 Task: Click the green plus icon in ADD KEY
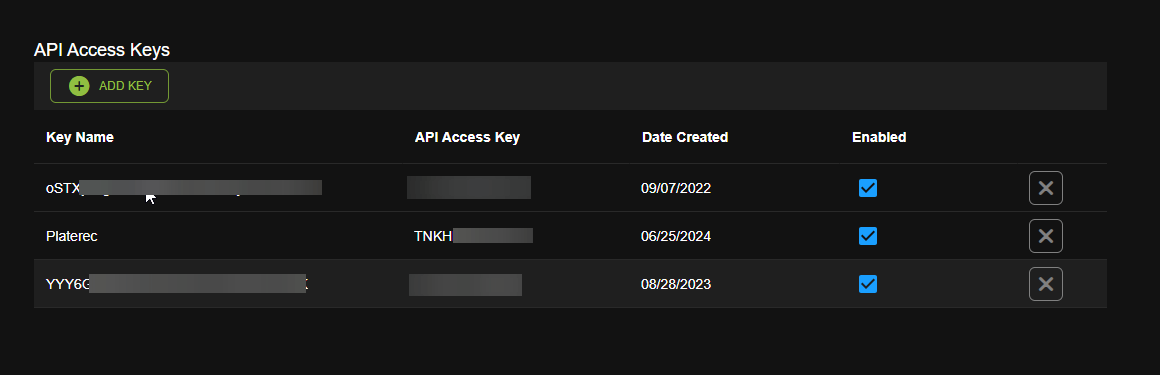pos(79,86)
